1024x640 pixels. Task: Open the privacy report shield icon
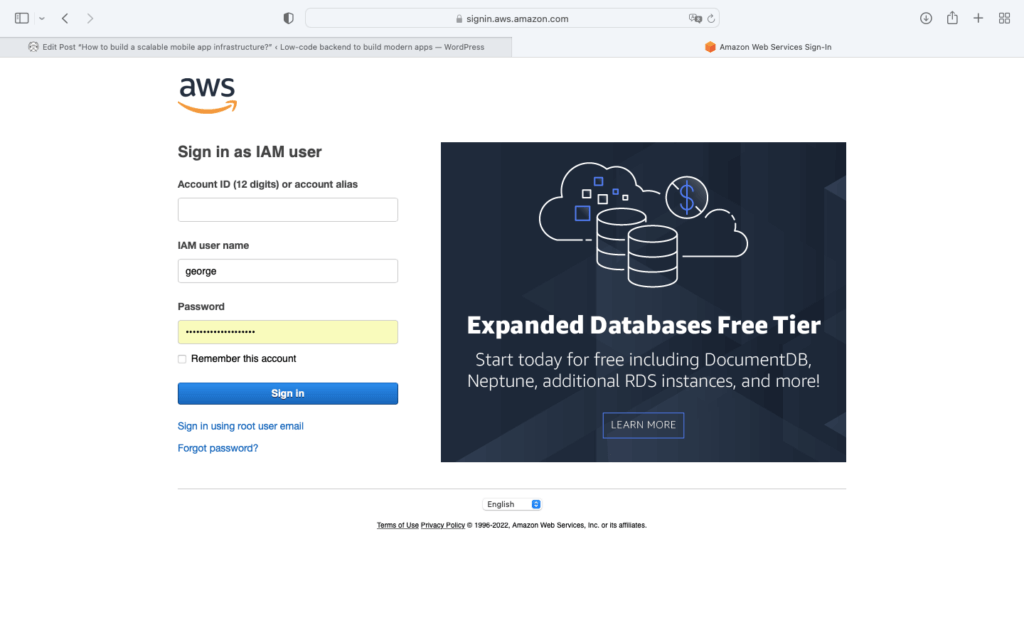point(289,18)
